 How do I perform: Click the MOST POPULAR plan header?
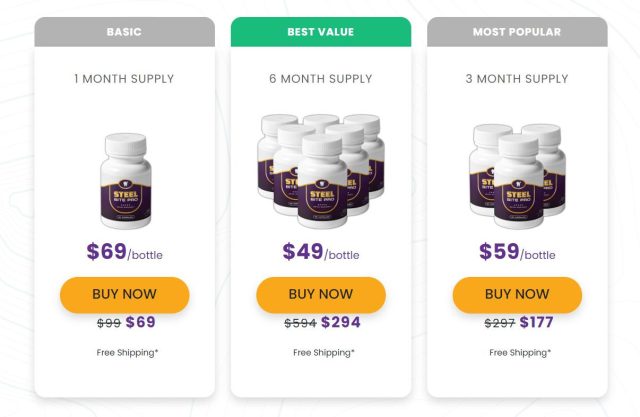517,32
